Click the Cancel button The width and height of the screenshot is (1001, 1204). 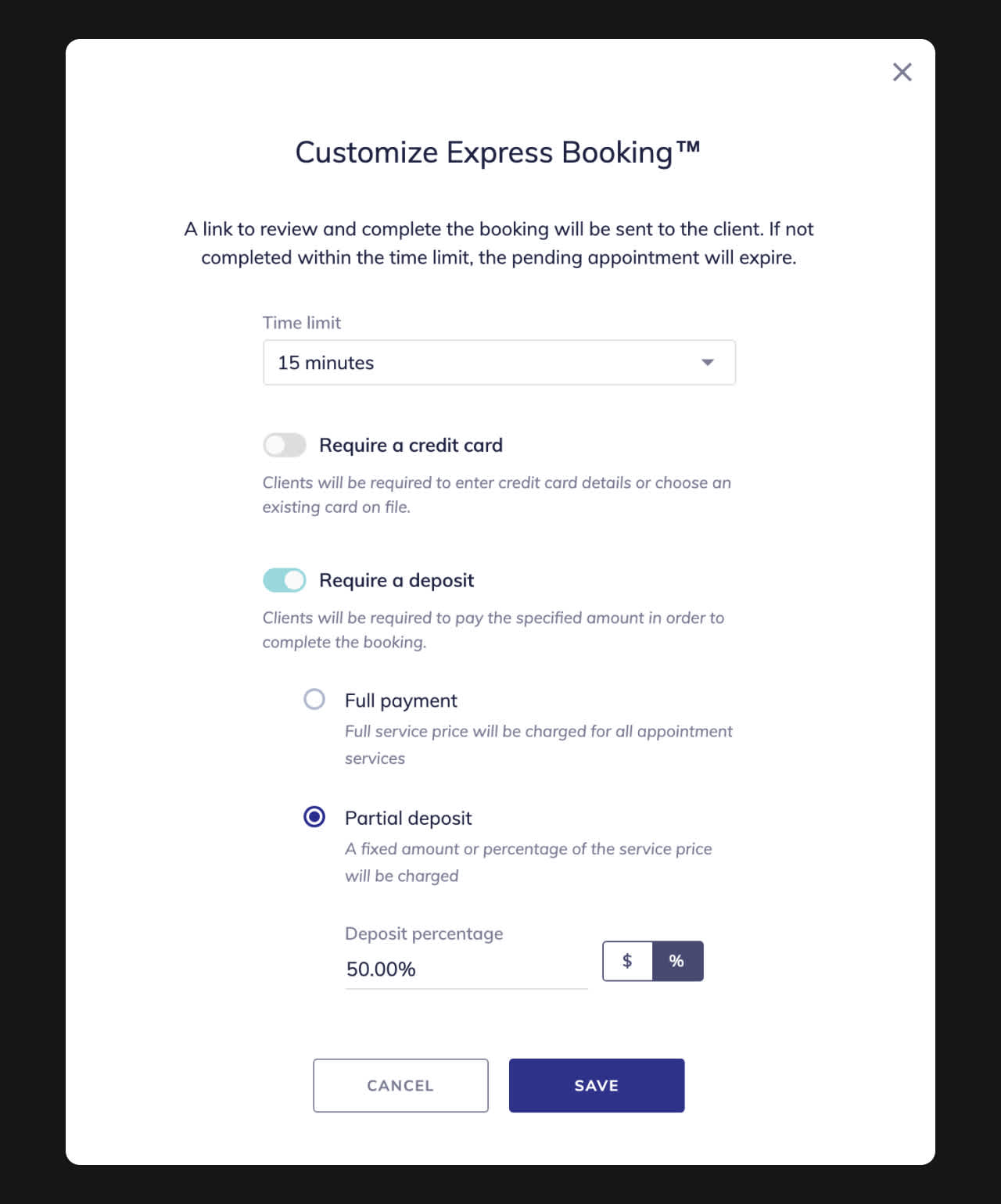400,1085
